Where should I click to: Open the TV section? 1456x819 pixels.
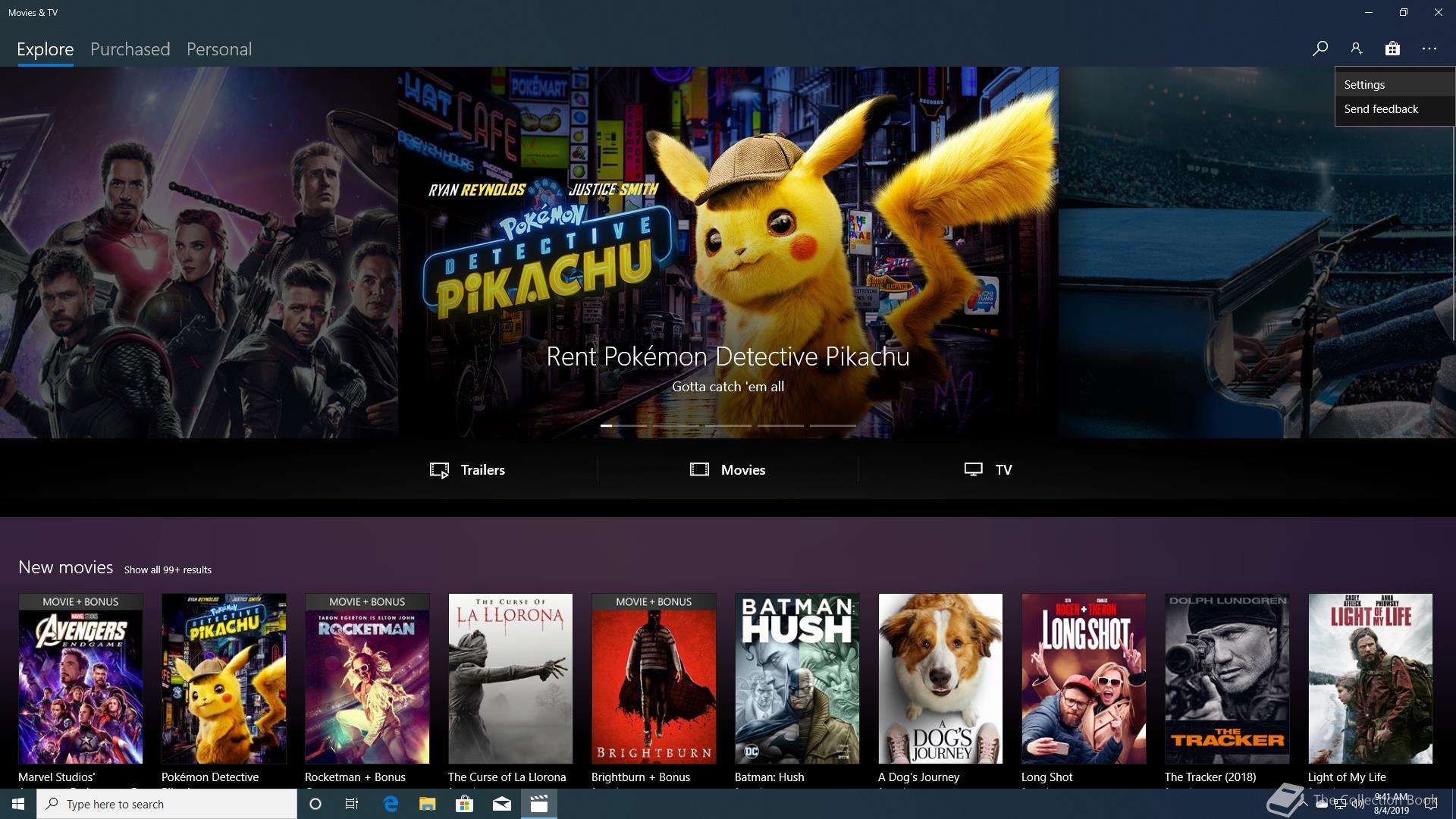[x=988, y=470]
